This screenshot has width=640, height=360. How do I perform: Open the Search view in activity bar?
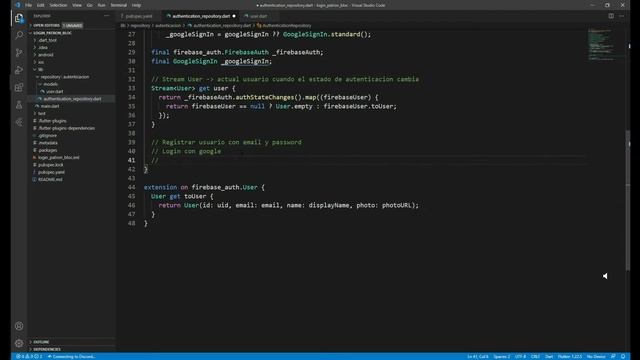19,35
